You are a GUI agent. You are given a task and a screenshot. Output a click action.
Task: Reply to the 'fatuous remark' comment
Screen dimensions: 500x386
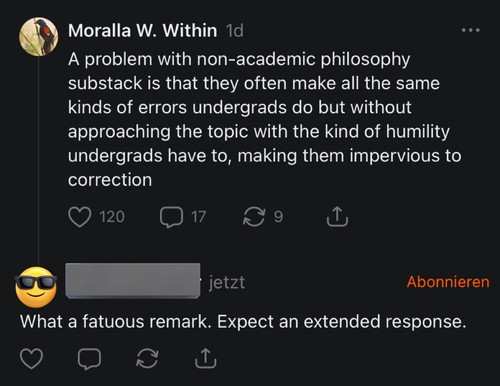[89, 359]
